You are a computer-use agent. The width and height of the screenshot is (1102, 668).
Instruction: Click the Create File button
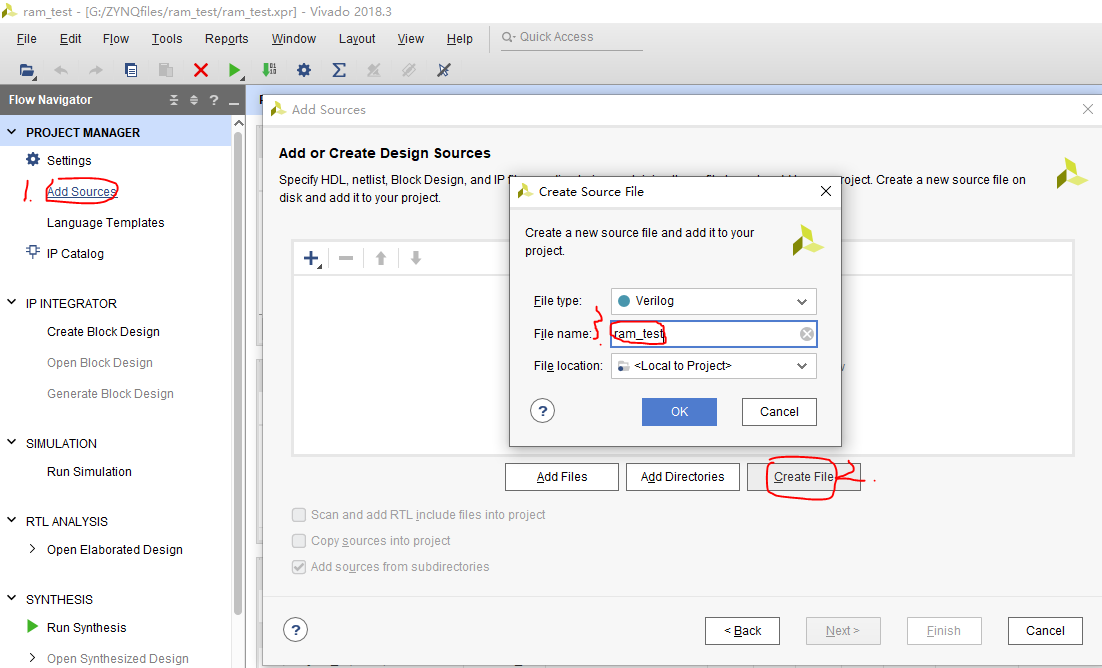point(803,477)
